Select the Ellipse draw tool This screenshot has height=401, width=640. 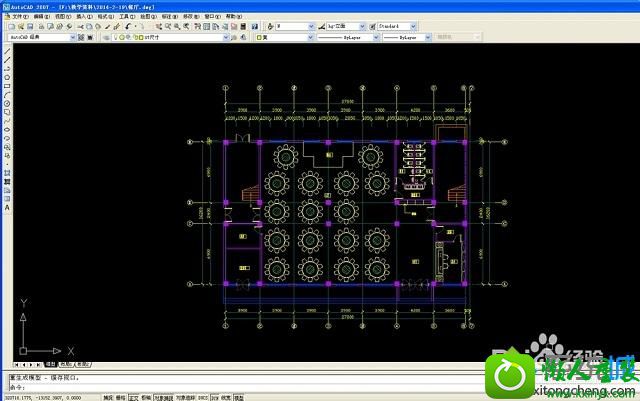point(7,129)
